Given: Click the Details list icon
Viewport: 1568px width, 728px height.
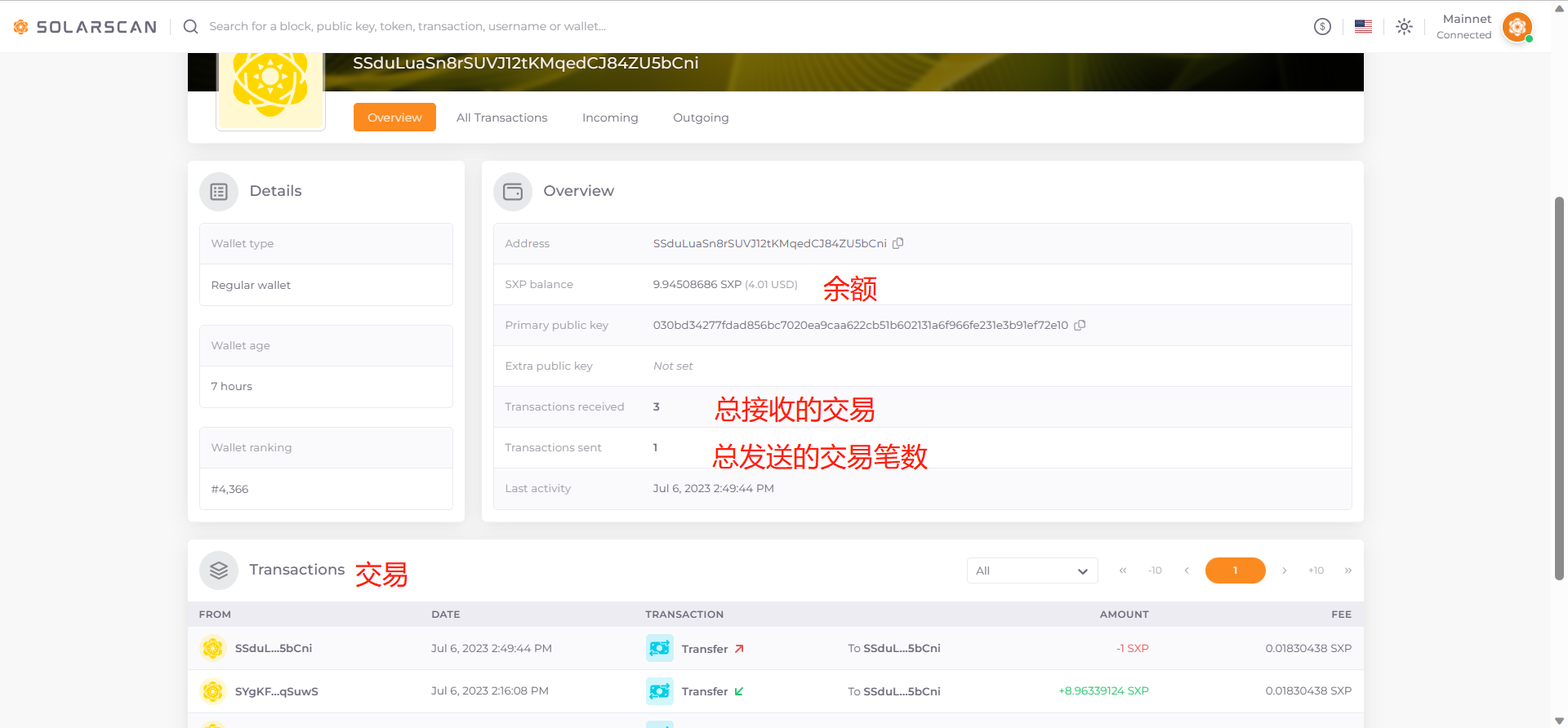Looking at the screenshot, I should point(219,192).
